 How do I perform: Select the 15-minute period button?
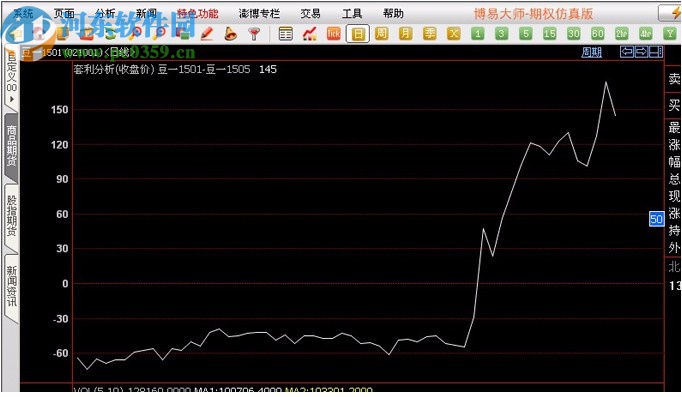(549, 33)
